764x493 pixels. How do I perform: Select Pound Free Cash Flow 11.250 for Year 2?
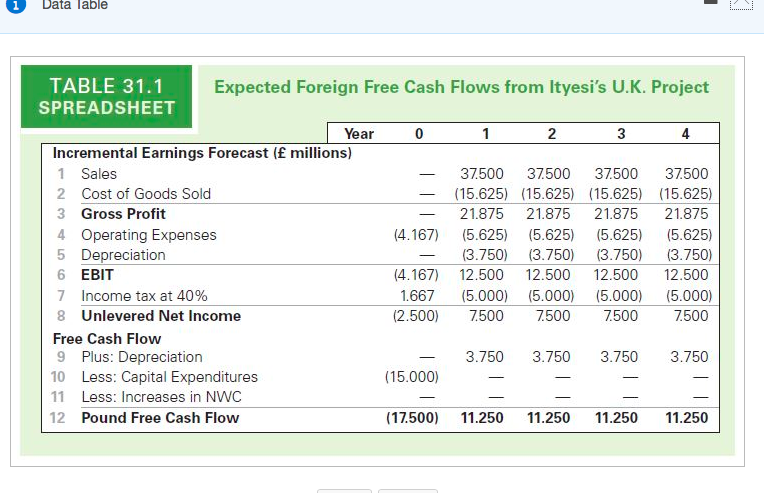click(x=548, y=417)
